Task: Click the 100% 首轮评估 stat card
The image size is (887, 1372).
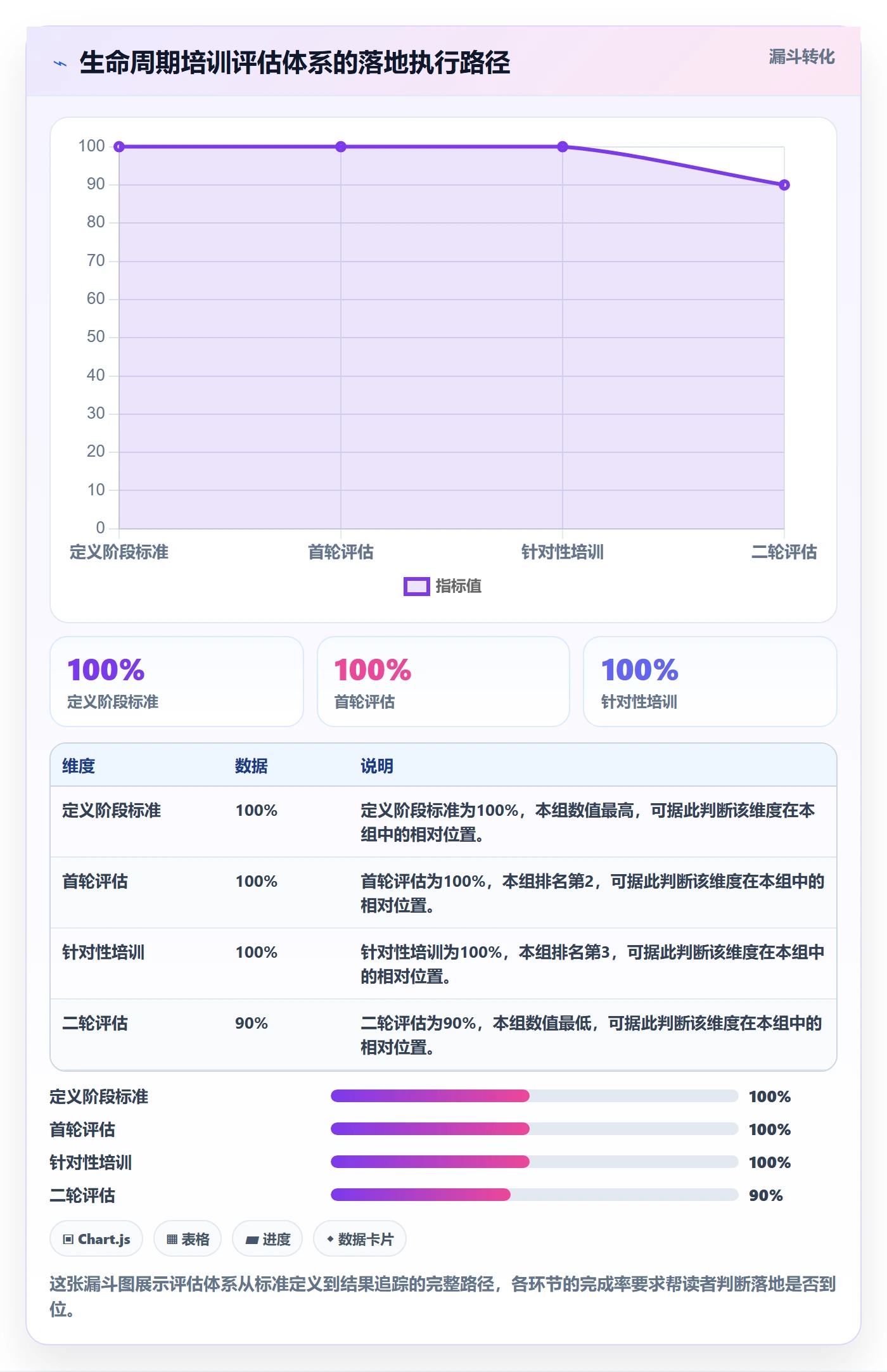Action: [x=443, y=682]
